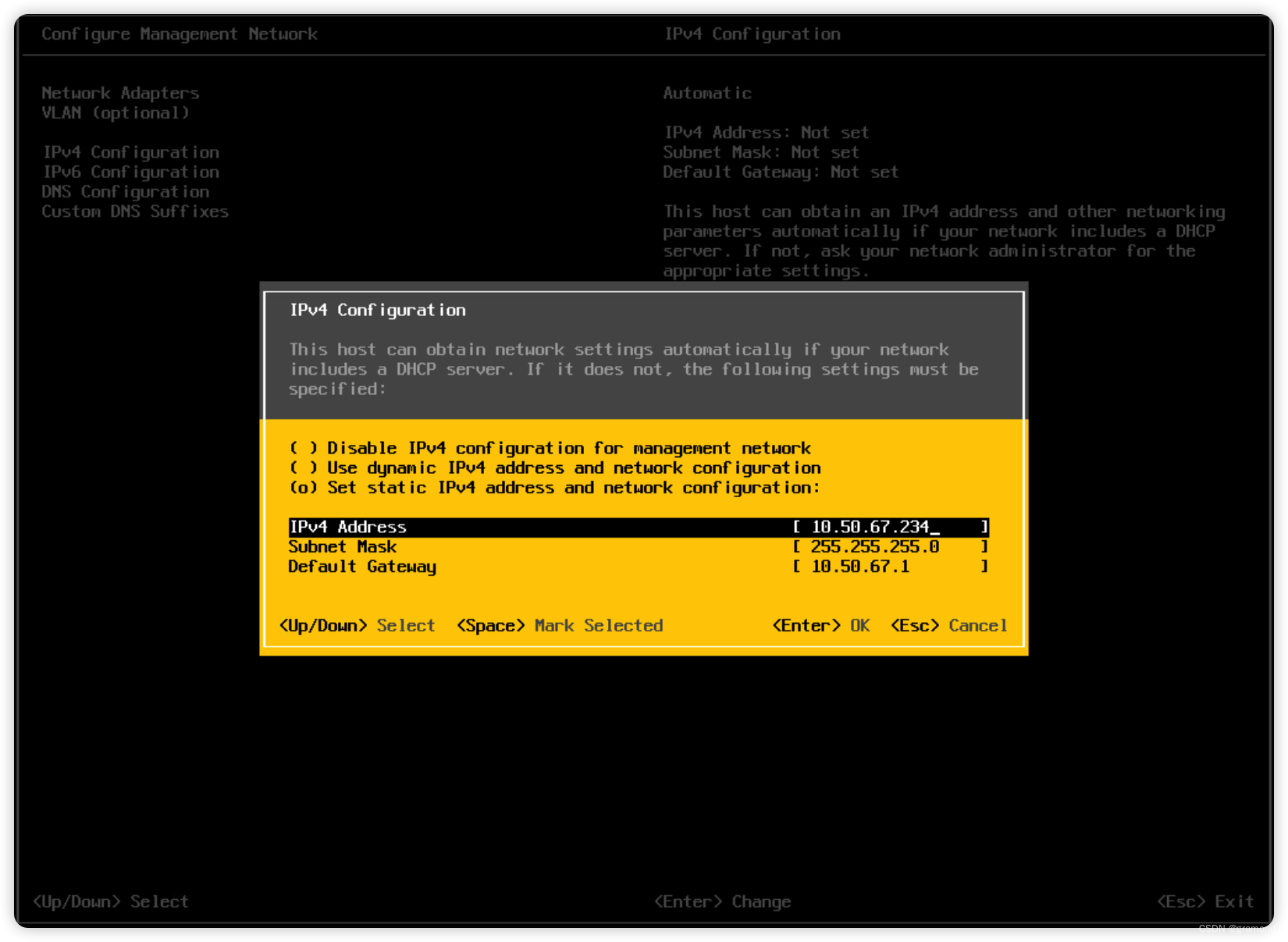Image resolution: width=1288 pixels, height=942 pixels.
Task: Select DNS Configuration entry
Action: (125, 191)
